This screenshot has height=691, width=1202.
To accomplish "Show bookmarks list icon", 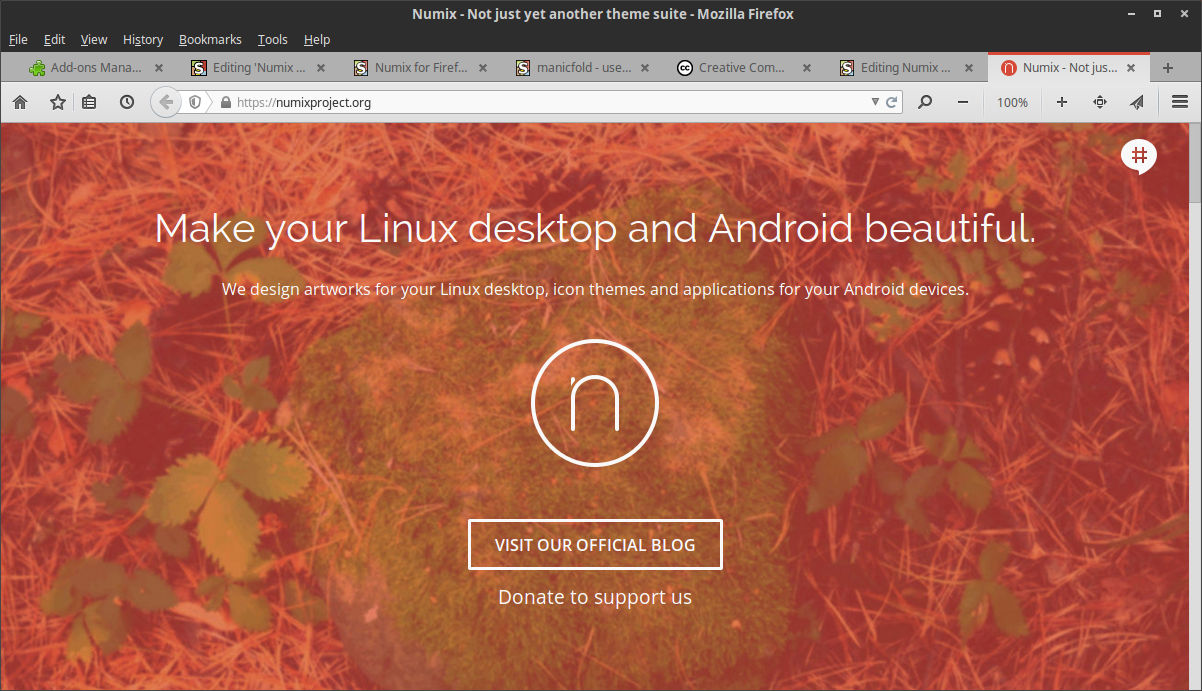I will click(x=90, y=102).
